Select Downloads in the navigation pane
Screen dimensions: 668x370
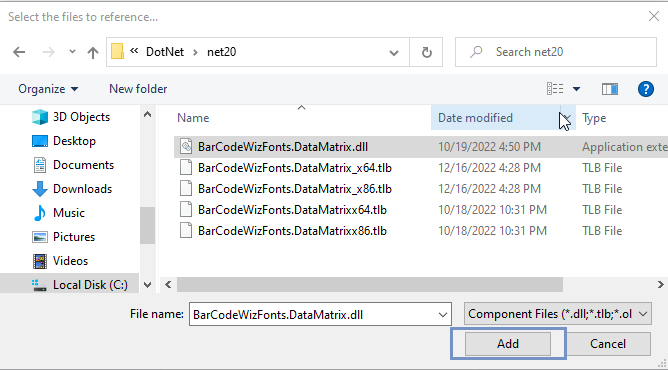click(82, 189)
